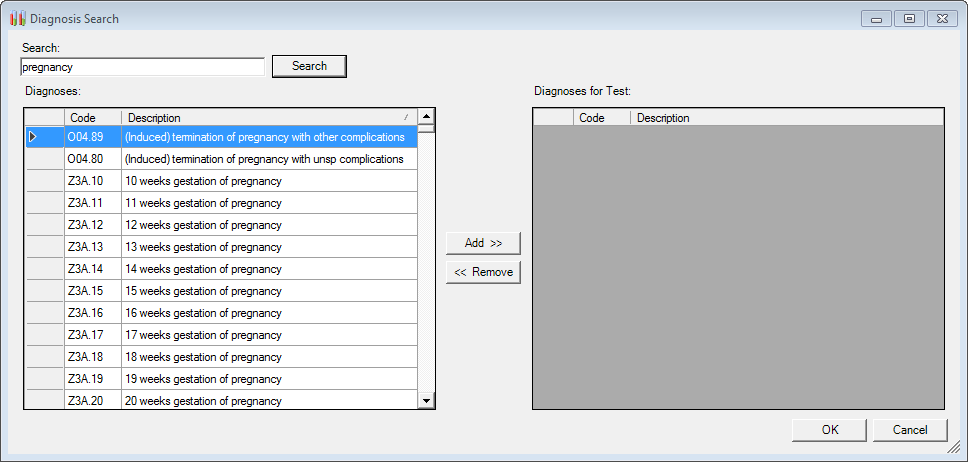Click the Add >> button
This screenshot has height=462, width=968.
pyautogui.click(x=483, y=243)
